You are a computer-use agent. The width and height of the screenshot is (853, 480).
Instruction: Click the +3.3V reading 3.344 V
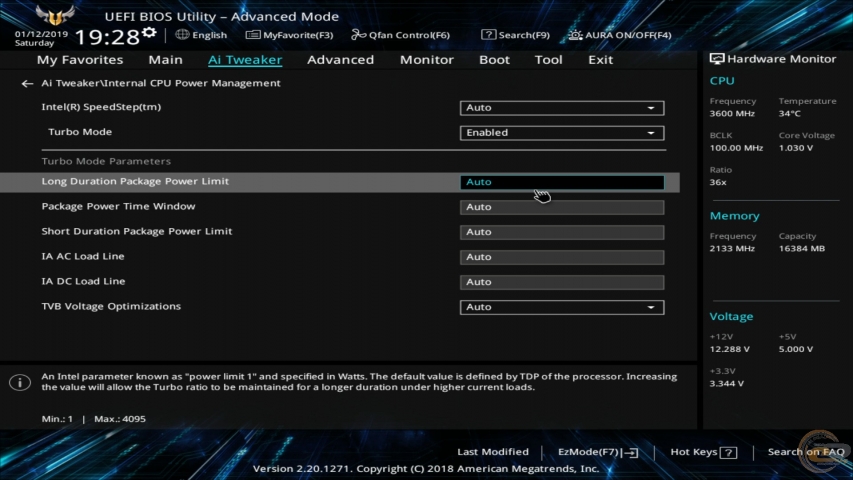click(x=726, y=384)
